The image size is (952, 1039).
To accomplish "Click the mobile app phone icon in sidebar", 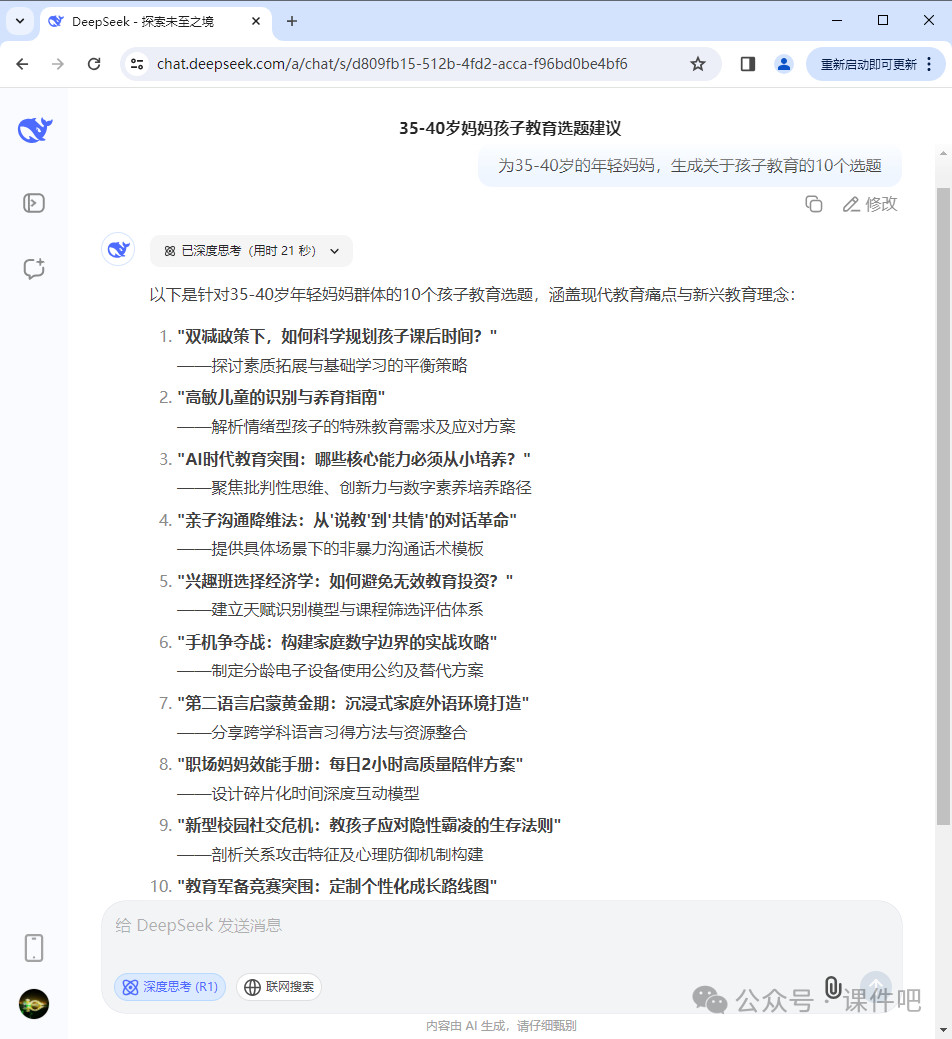I will (33, 947).
